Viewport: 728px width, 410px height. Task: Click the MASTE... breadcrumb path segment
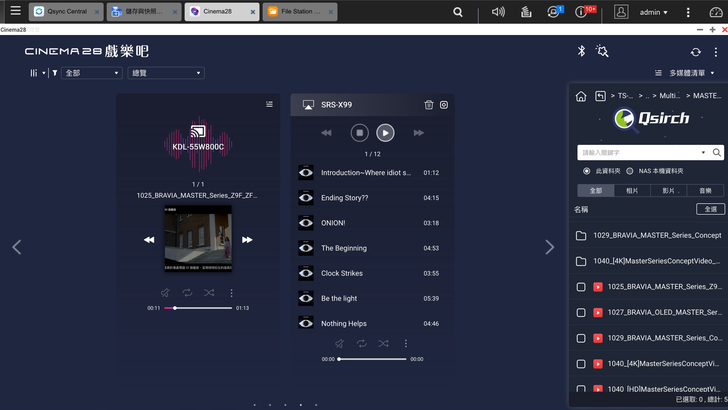(707, 96)
